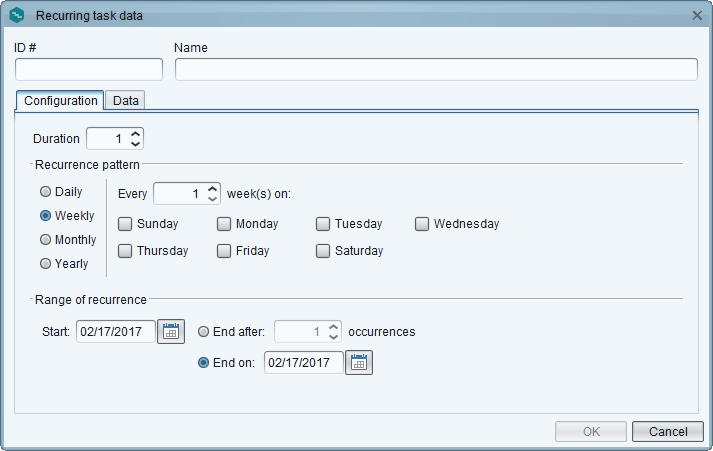
Task: Click the Cancel button
Action: click(668, 431)
